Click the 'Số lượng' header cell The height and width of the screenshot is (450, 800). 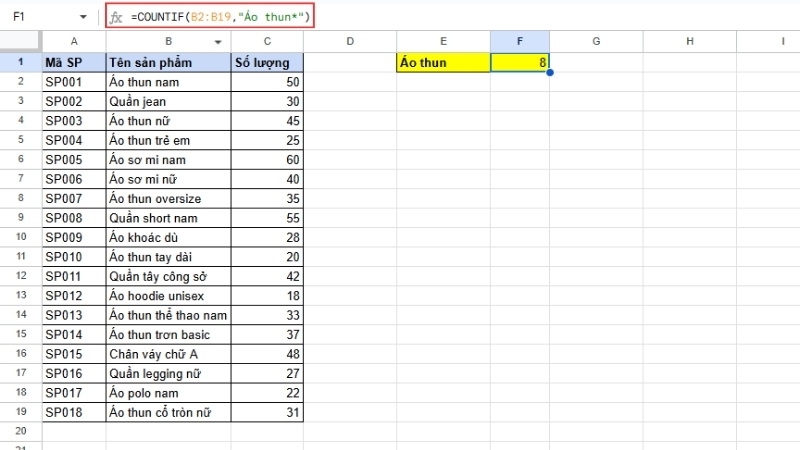click(267, 62)
